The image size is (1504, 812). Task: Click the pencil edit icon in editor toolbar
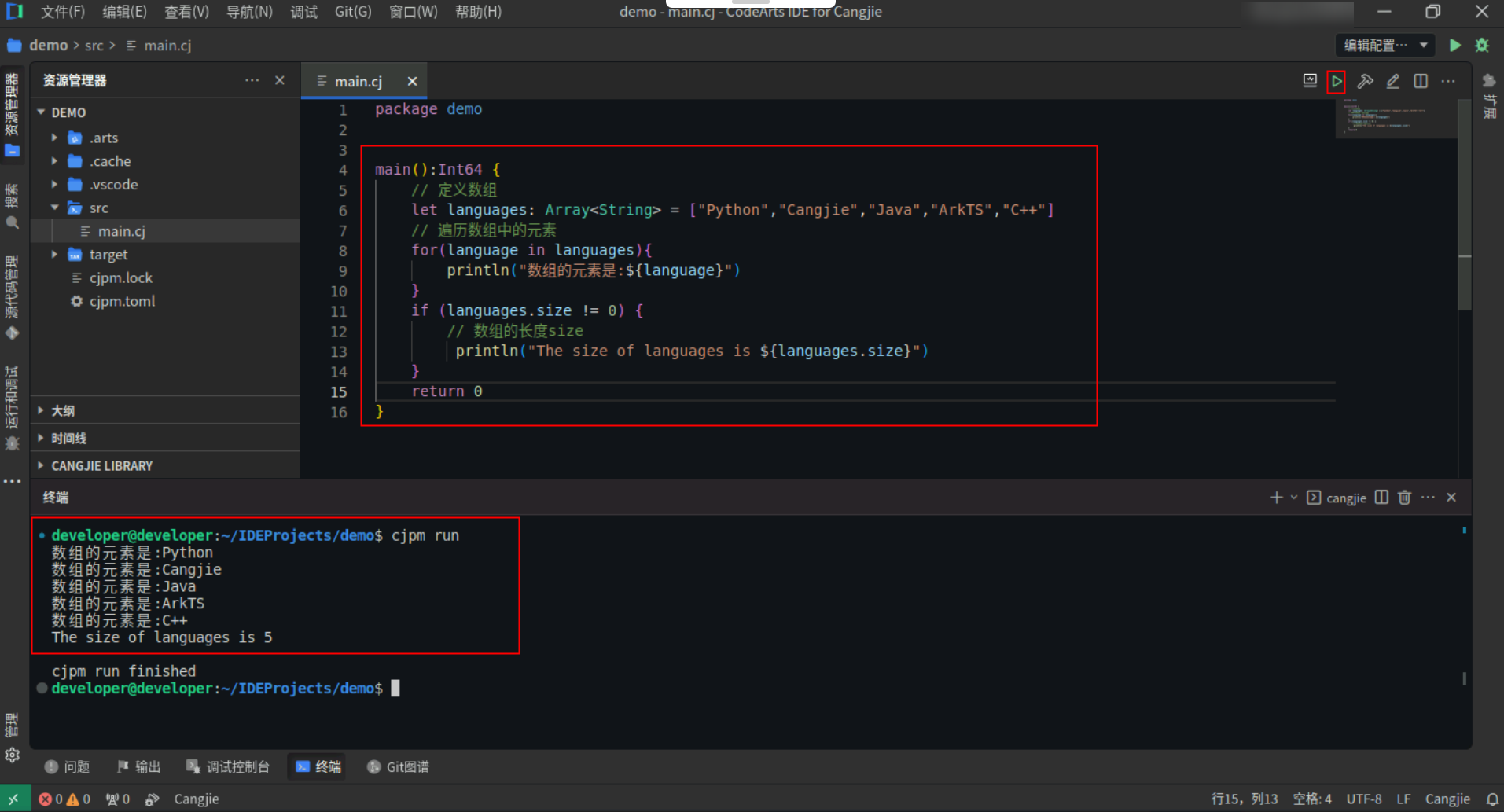pyautogui.click(x=1392, y=81)
